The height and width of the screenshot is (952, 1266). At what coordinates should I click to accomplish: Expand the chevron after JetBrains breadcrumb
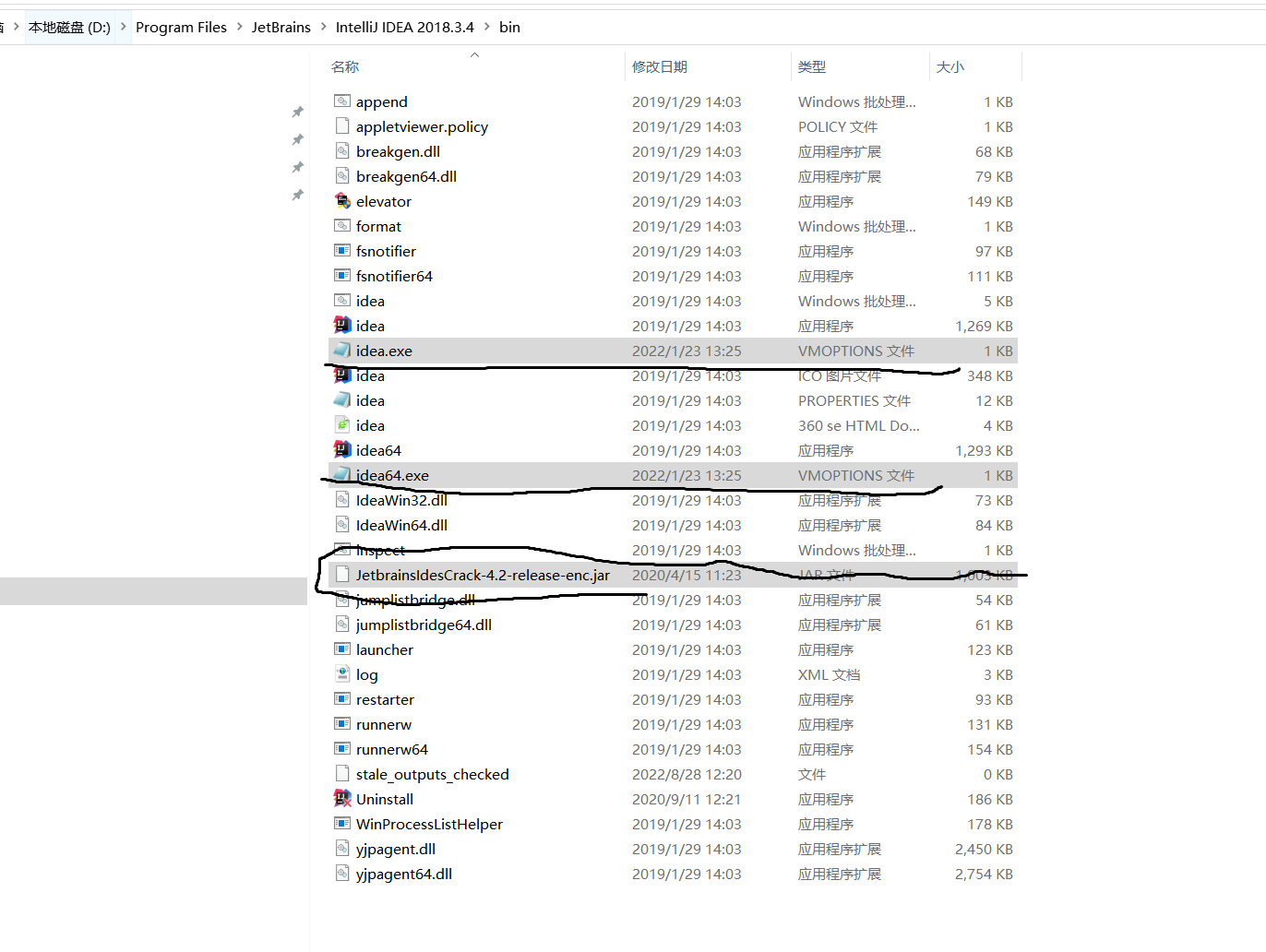click(323, 27)
